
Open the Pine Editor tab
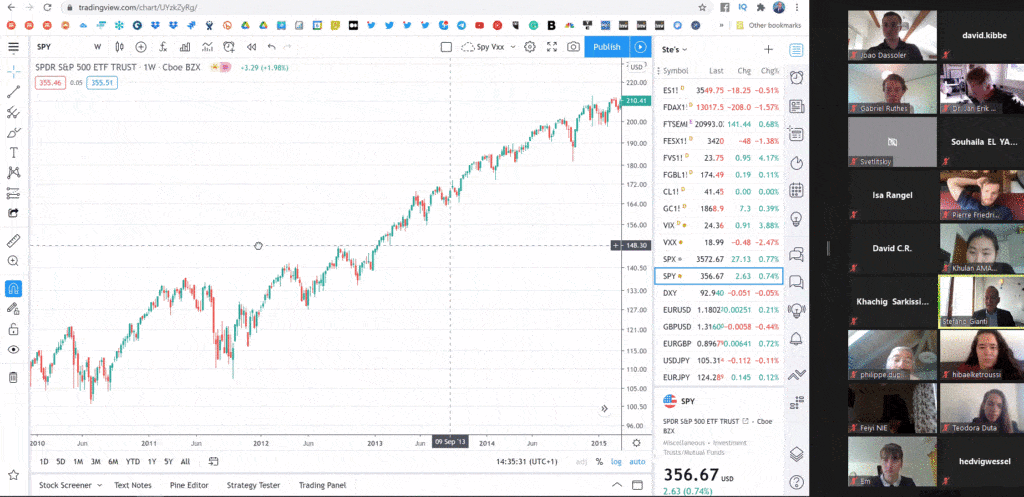pyautogui.click(x=187, y=485)
